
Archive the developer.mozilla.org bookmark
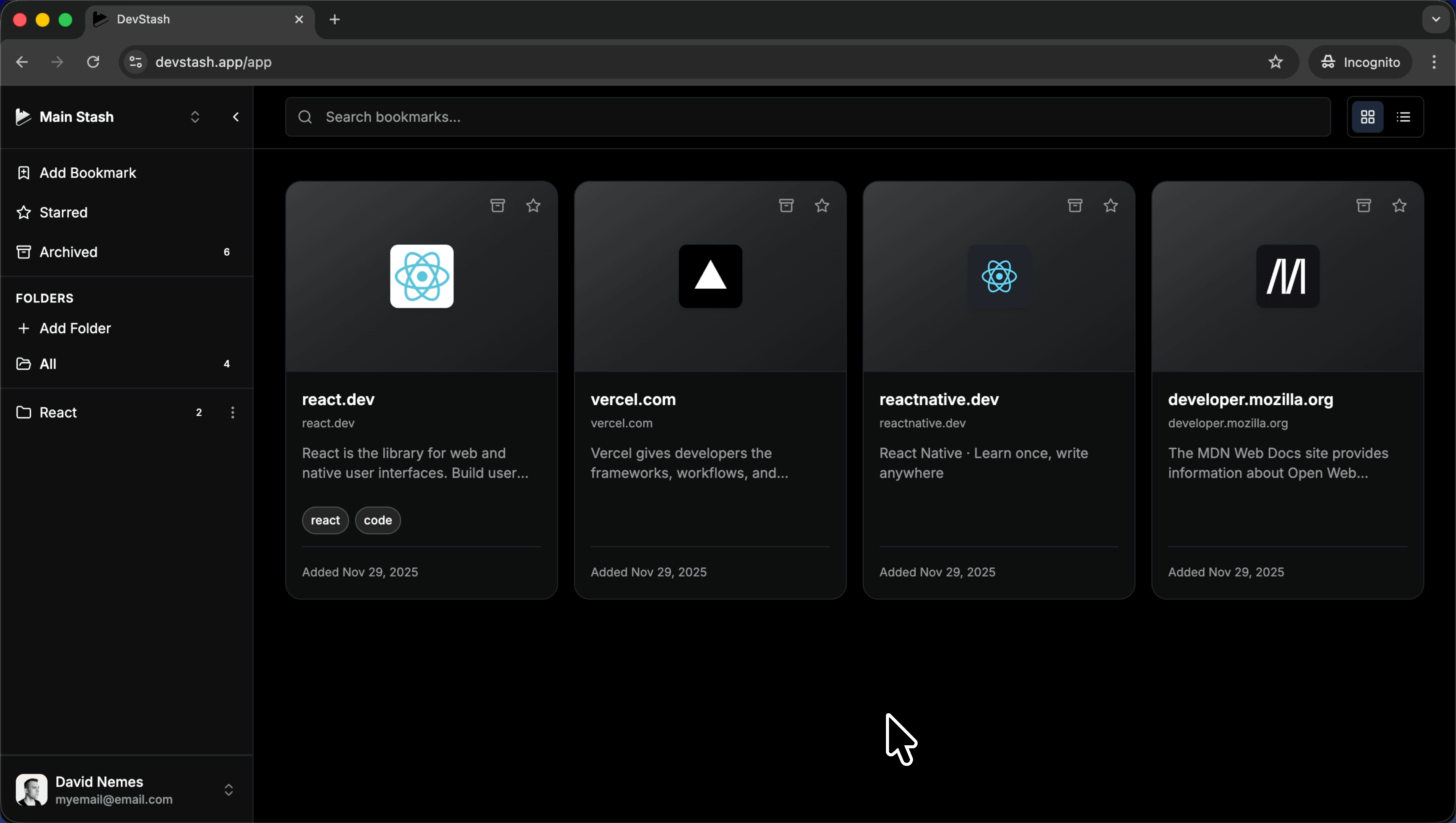coord(1363,205)
